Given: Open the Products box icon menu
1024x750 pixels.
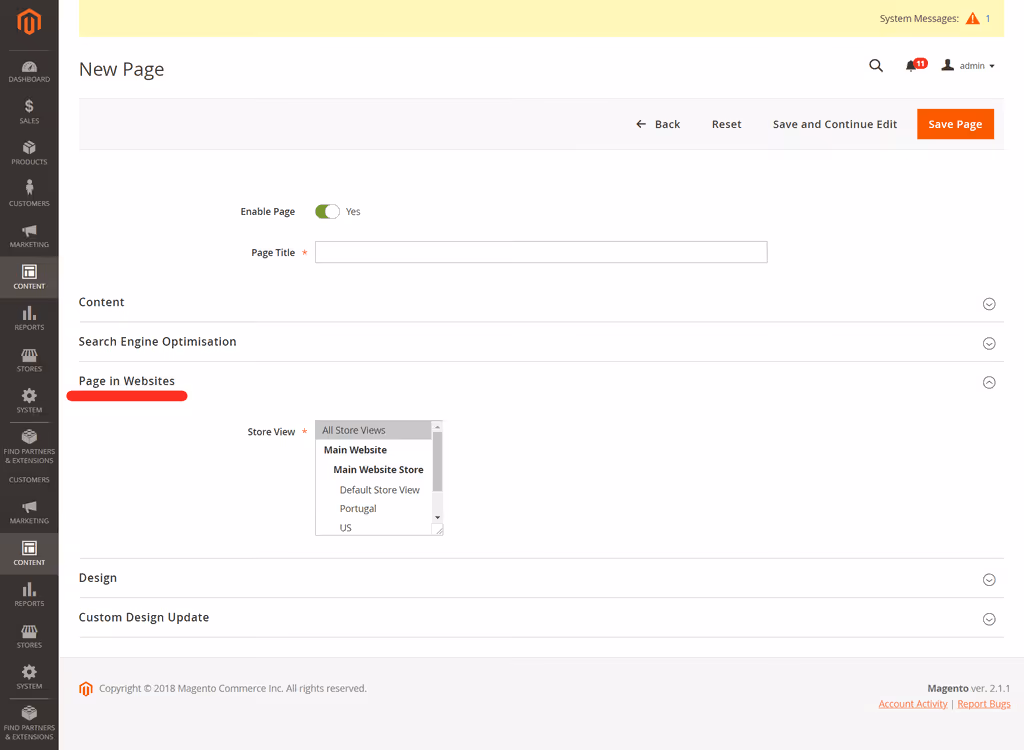Looking at the screenshot, I should [x=29, y=153].
